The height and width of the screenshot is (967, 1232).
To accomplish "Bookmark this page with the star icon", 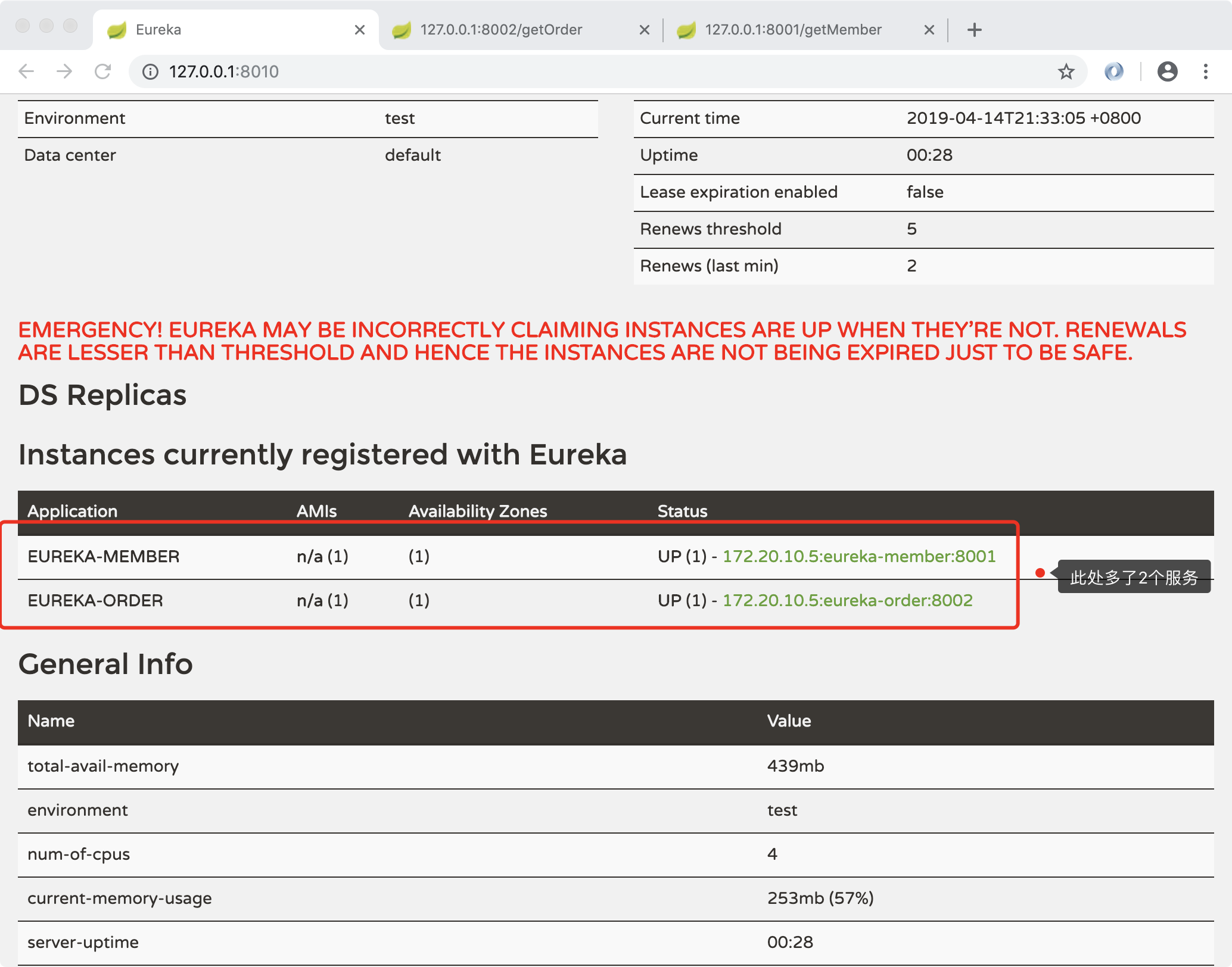I will click(1066, 71).
